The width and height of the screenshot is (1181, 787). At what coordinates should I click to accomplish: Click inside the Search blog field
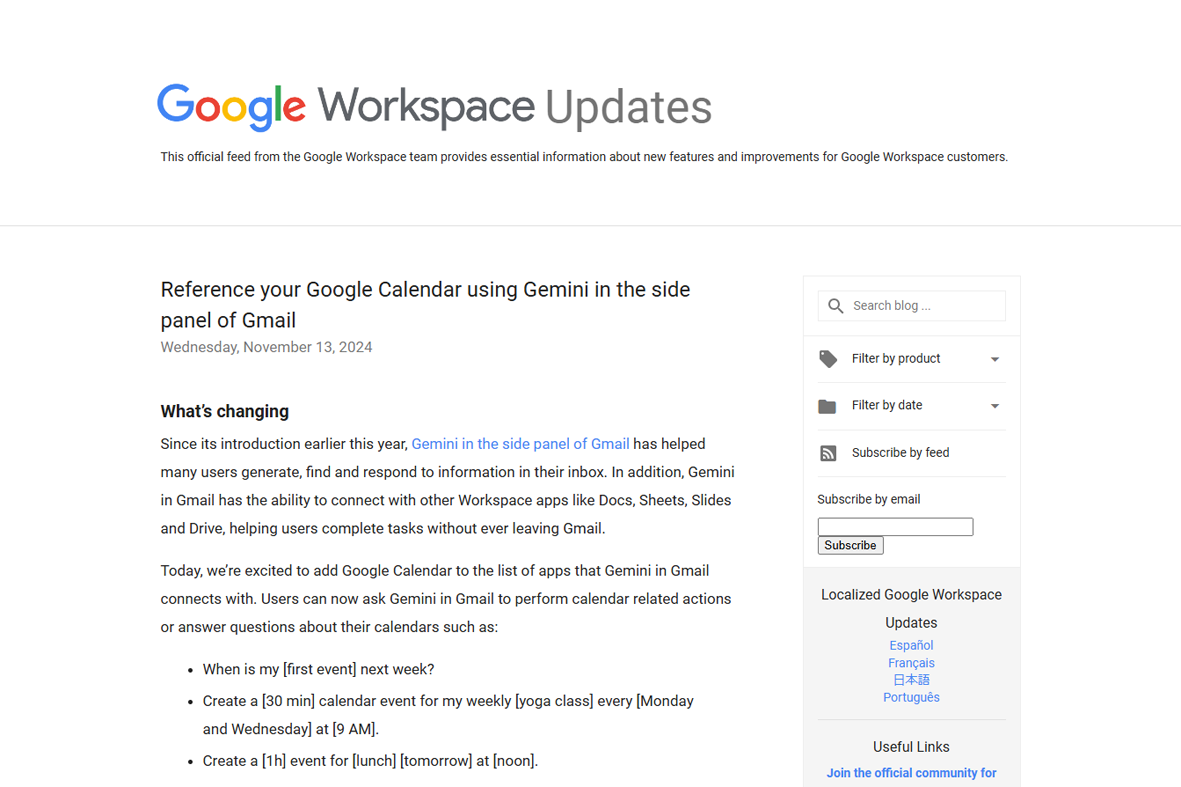click(x=915, y=305)
